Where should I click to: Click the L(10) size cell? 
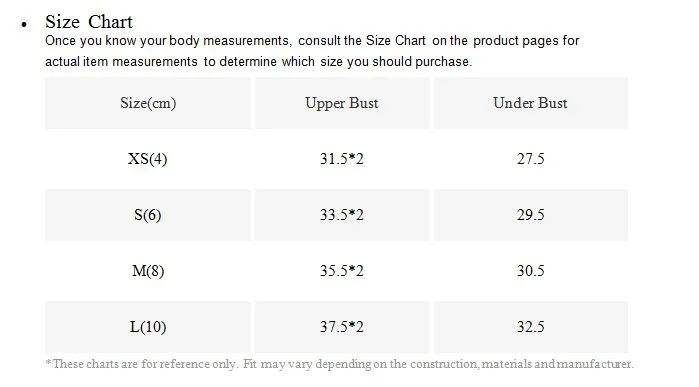coord(148,327)
